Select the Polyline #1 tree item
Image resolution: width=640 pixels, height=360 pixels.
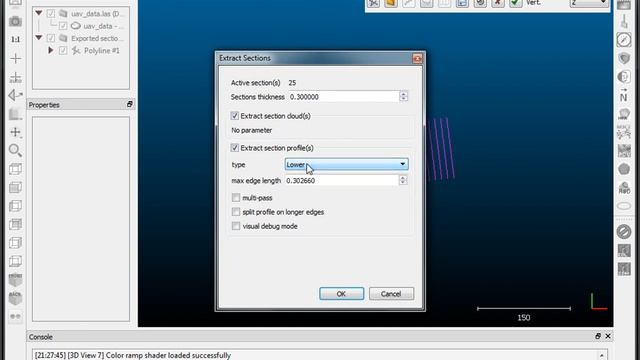(102, 51)
